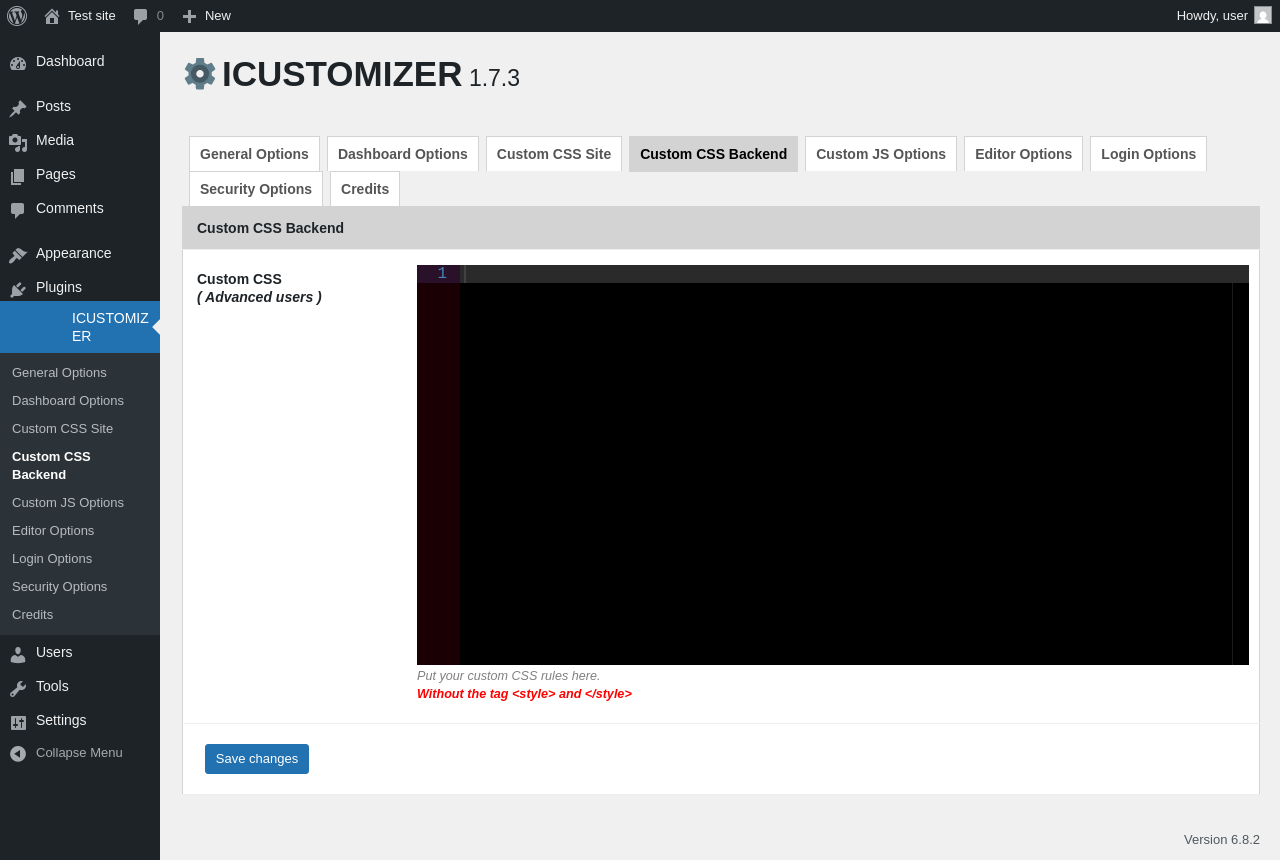Click the Test site link text
Image resolution: width=1280 pixels, height=860 pixels.
coord(92,16)
